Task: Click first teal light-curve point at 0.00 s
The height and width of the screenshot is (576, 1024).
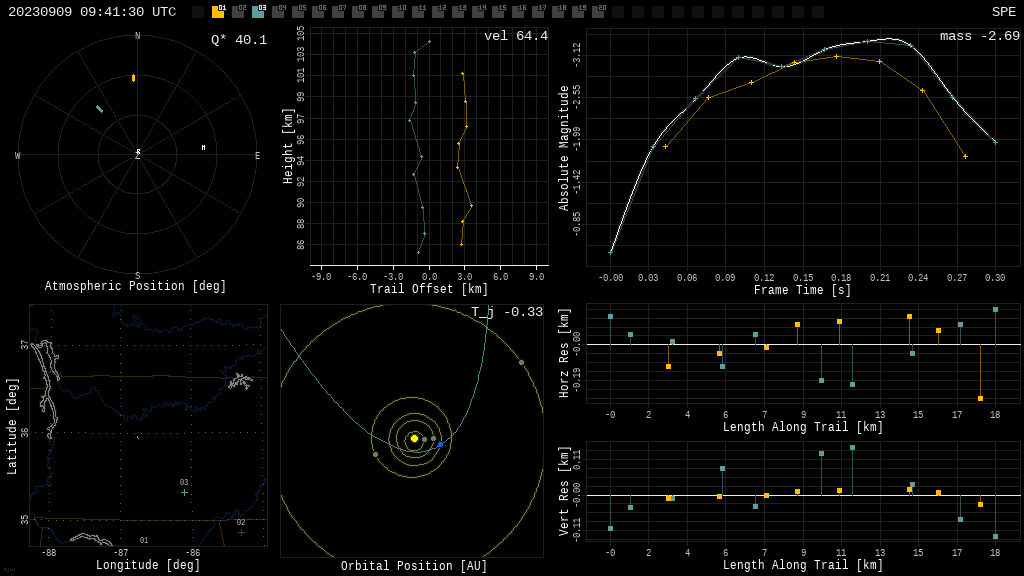Action: (611, 252)
